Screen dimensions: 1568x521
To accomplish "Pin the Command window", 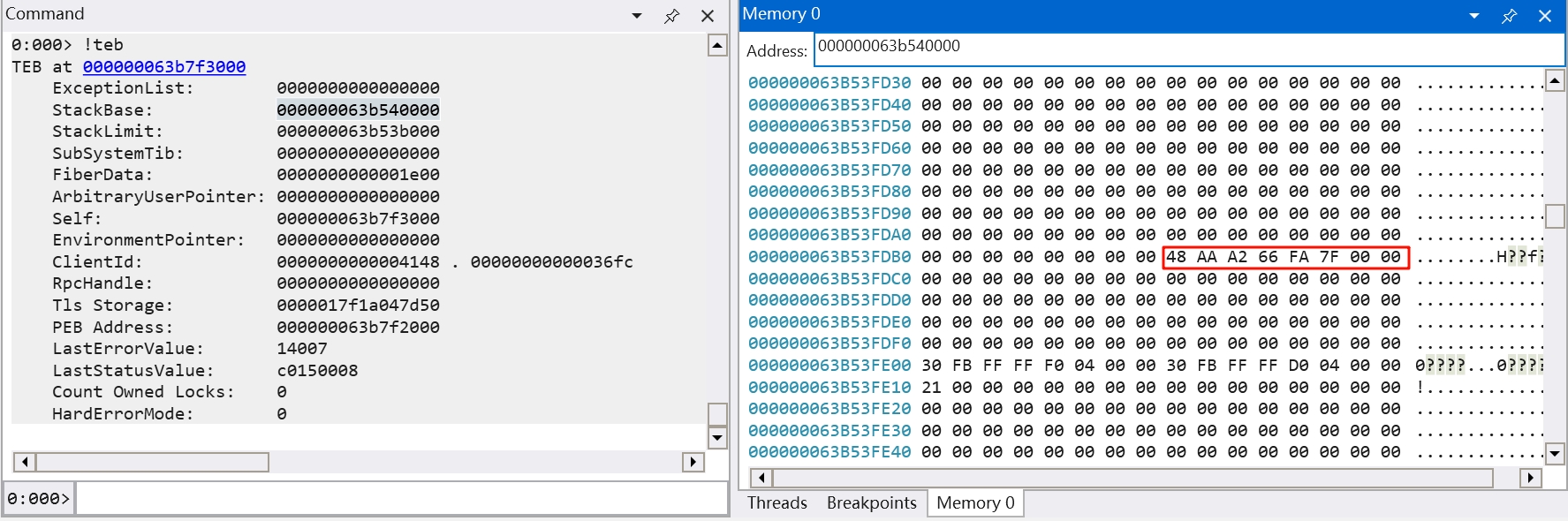I will click(671, 16).
